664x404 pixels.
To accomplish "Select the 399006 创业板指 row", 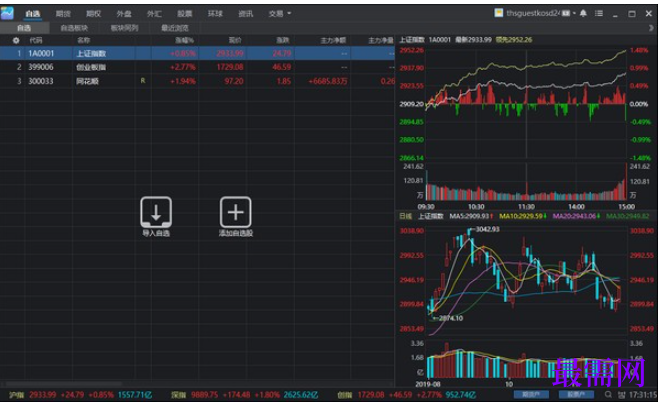I will (x=197, y=67).
